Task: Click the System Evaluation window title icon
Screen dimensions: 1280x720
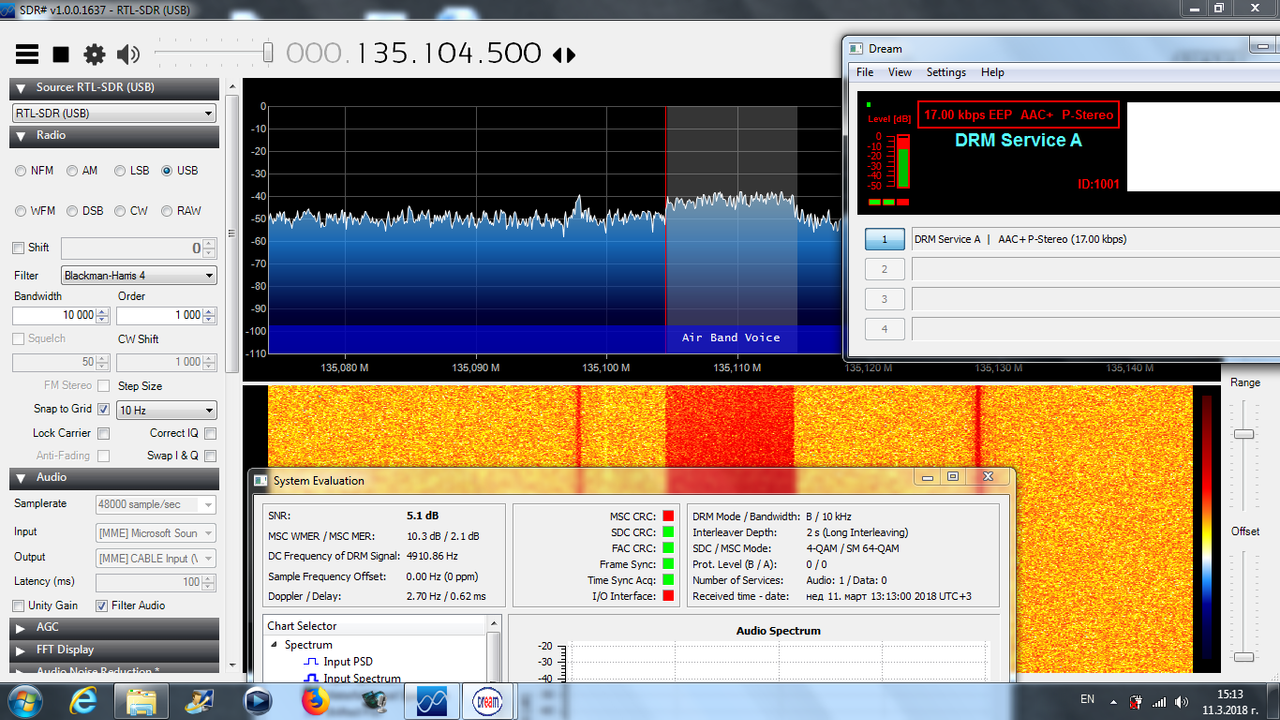Action: coord(261,480)
